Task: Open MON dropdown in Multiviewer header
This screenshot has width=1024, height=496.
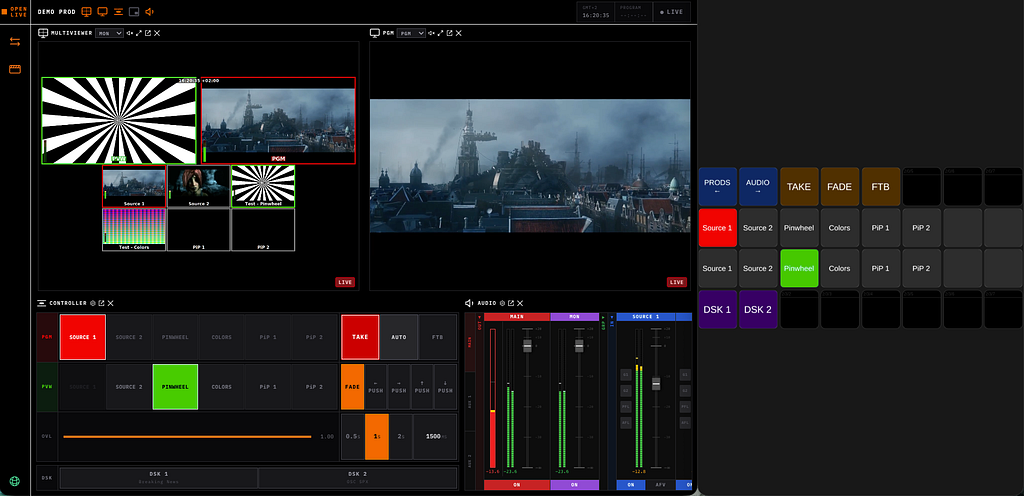Action: click(x=109, y=33)
